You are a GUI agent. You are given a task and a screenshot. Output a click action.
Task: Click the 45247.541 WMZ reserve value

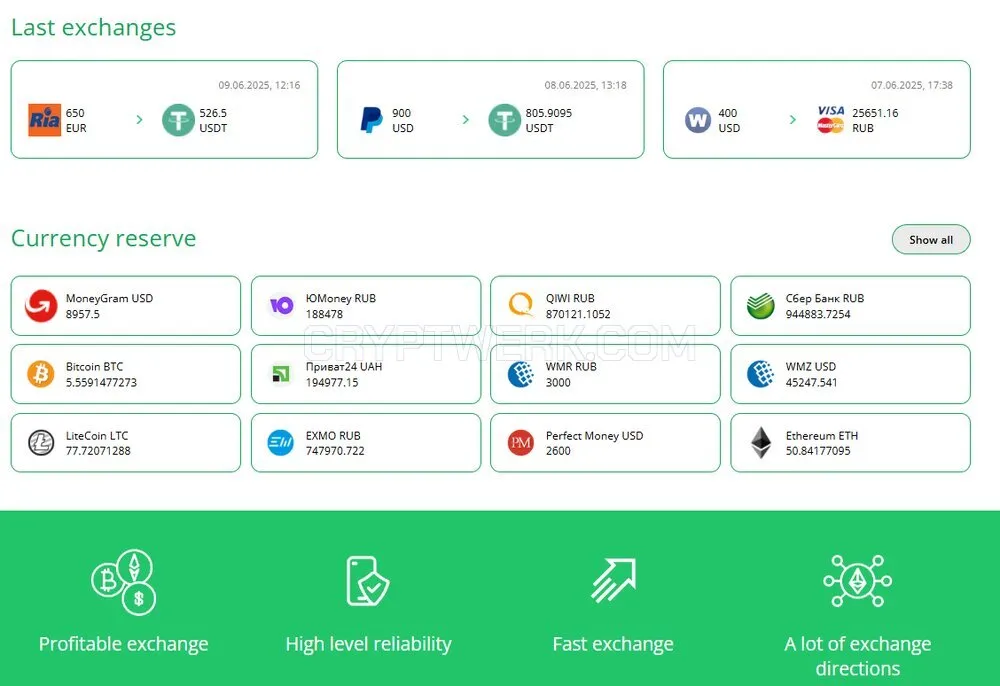[x=811, y=383]
